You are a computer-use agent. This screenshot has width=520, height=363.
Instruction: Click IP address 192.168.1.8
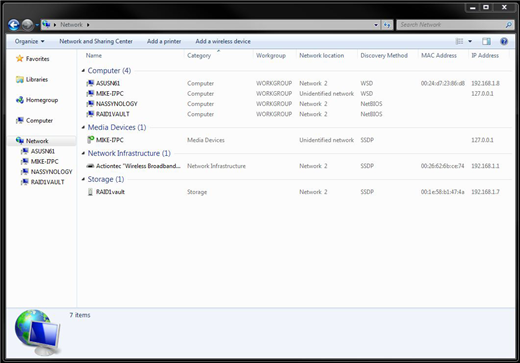click(x=485, y=83)
